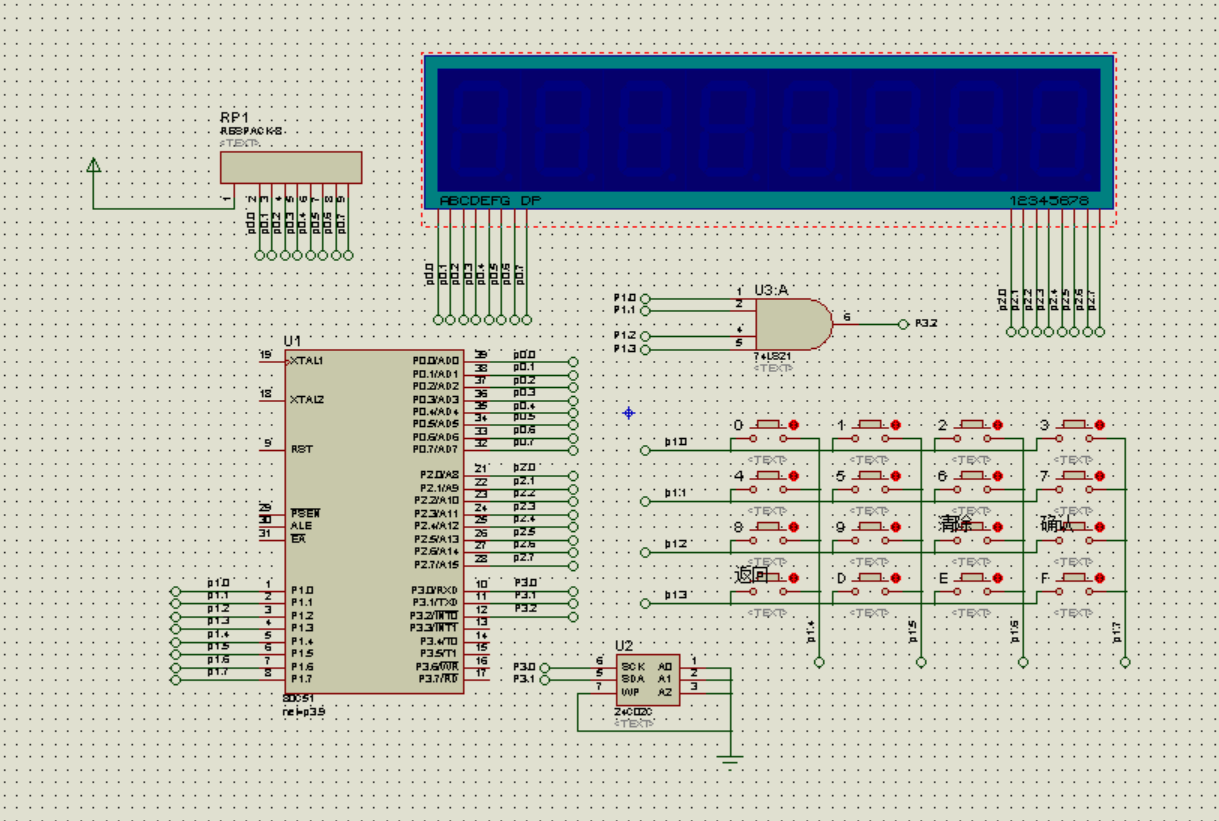Click the ALE pin label on U1
This screenshot has height=821, width=1219.
tap(301, 525)
